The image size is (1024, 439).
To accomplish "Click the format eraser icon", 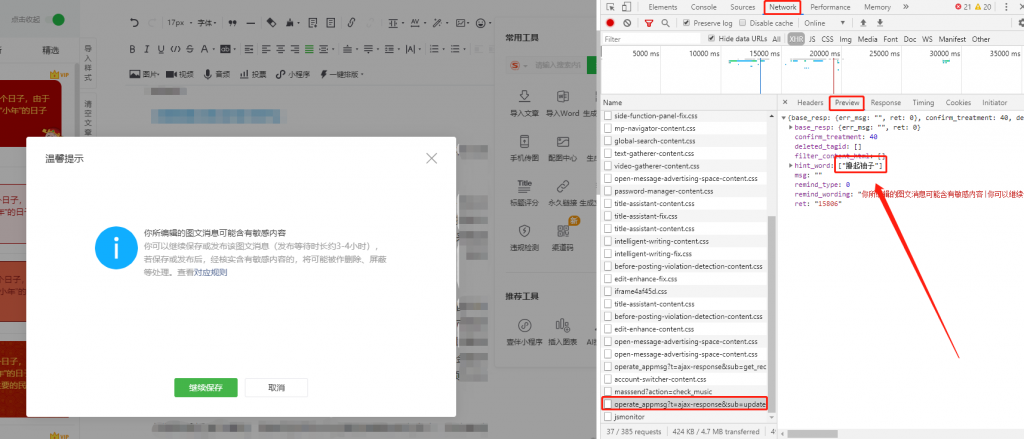I will 272,23.
